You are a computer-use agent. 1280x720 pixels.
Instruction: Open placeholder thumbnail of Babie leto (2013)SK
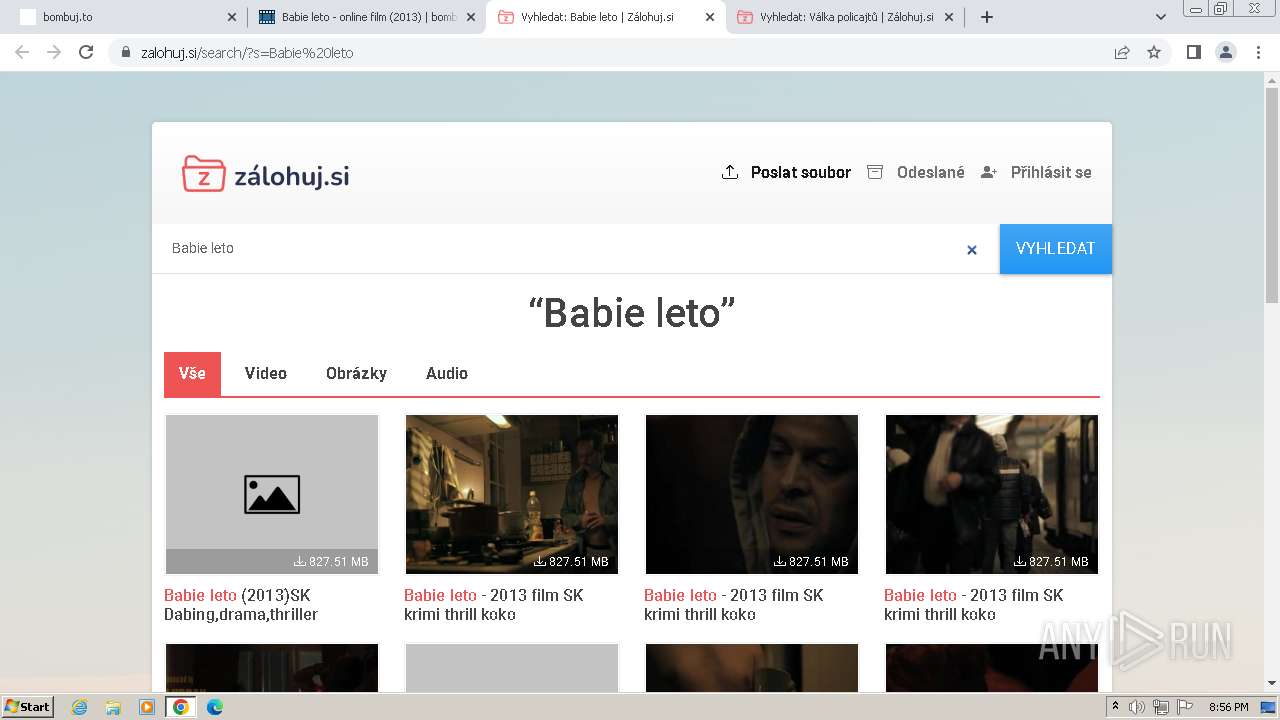click(272, 494)
